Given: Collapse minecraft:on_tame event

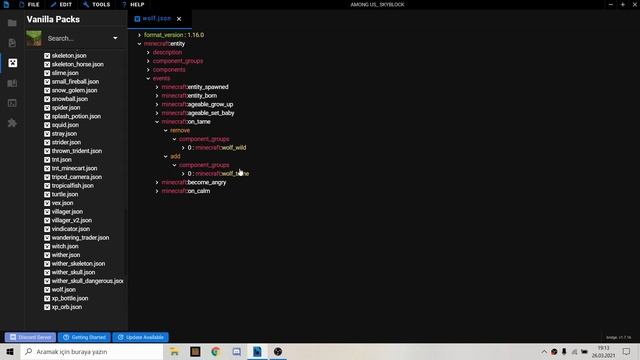Looking at the screenshot, I should pyautogui.click(x=157, y=122).
